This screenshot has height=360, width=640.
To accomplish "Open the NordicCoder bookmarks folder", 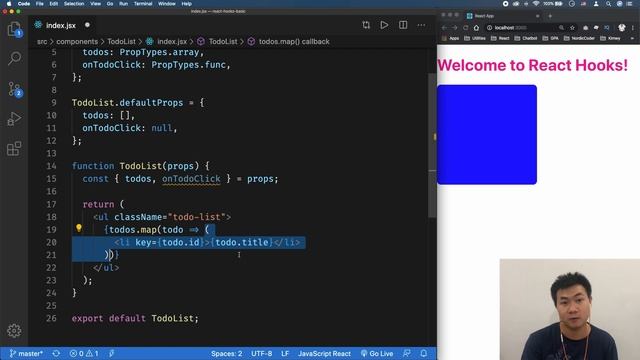I will pyautogui.click(x=580, y=38).
